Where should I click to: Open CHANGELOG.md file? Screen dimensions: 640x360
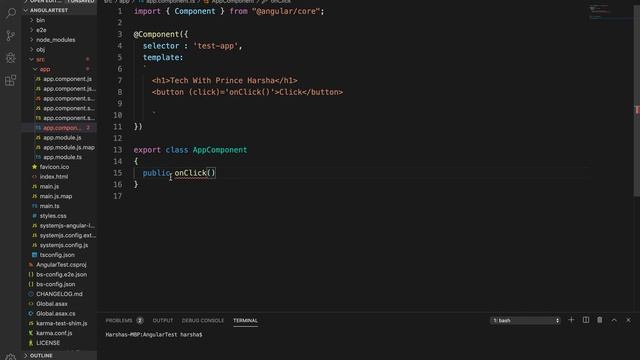(59, 294)
